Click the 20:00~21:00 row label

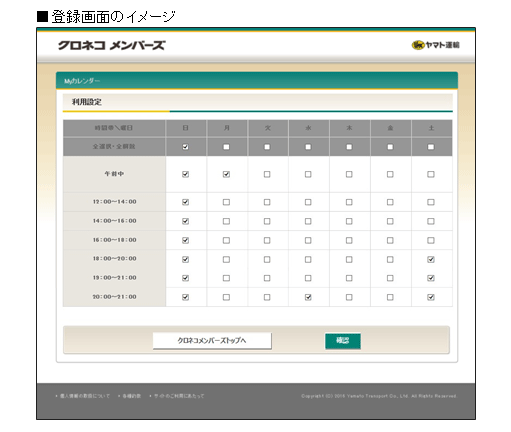pyautogui.click(x=114, y=297)
